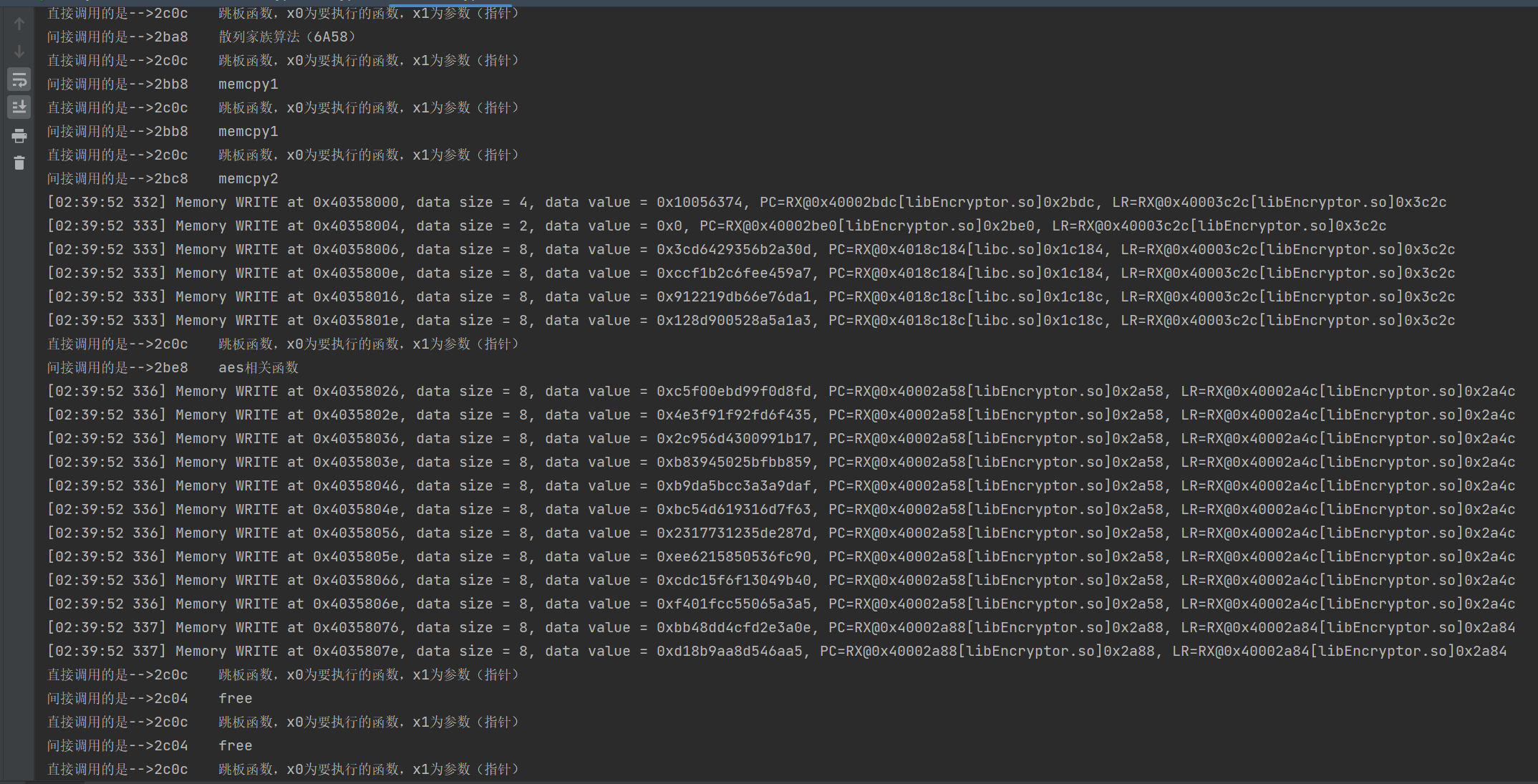
Task: Click the data value 0x3cd6429356b2a30d
Action: pyautogui.click(x=733, y=249)
